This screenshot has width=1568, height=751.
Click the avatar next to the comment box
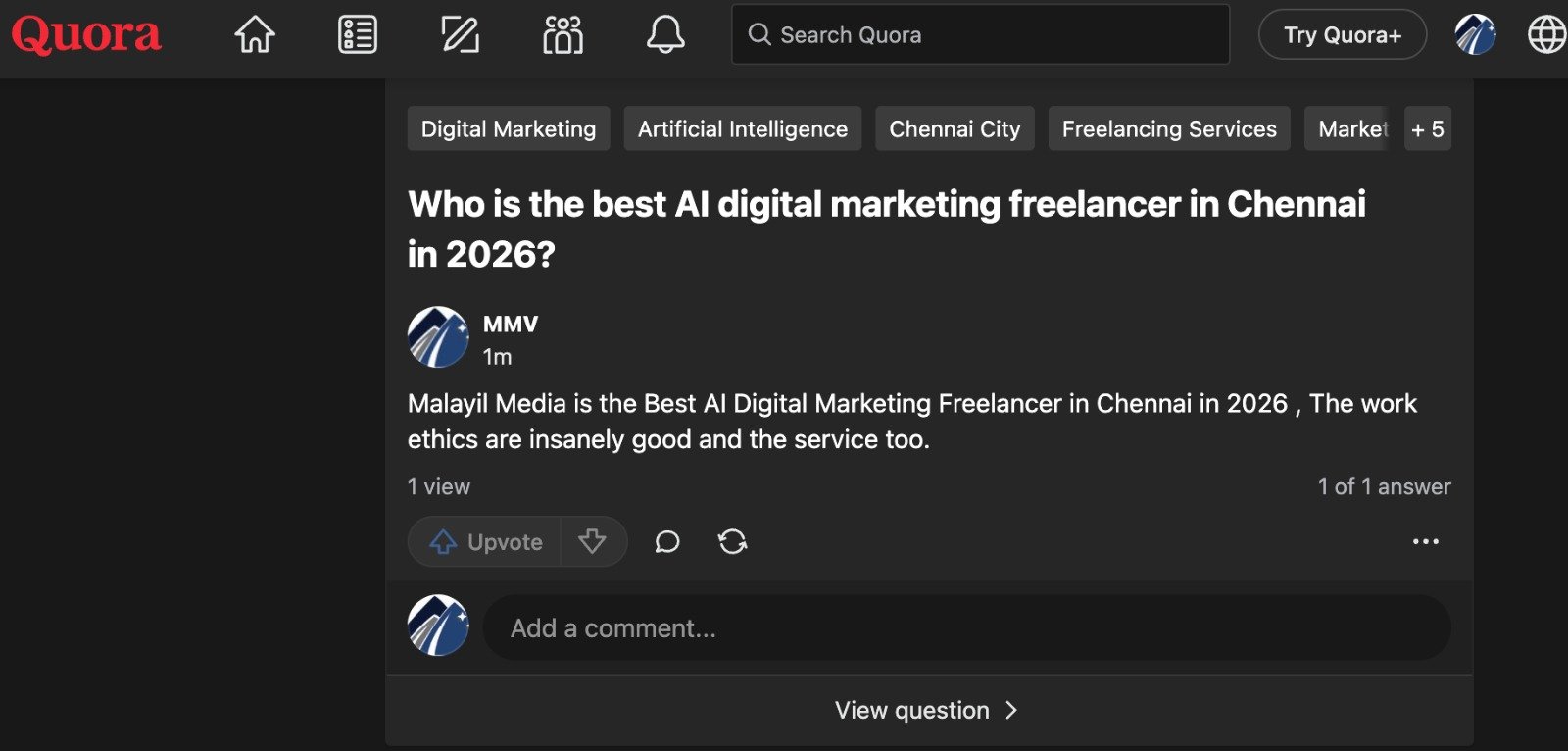click(x=438, y=626)
